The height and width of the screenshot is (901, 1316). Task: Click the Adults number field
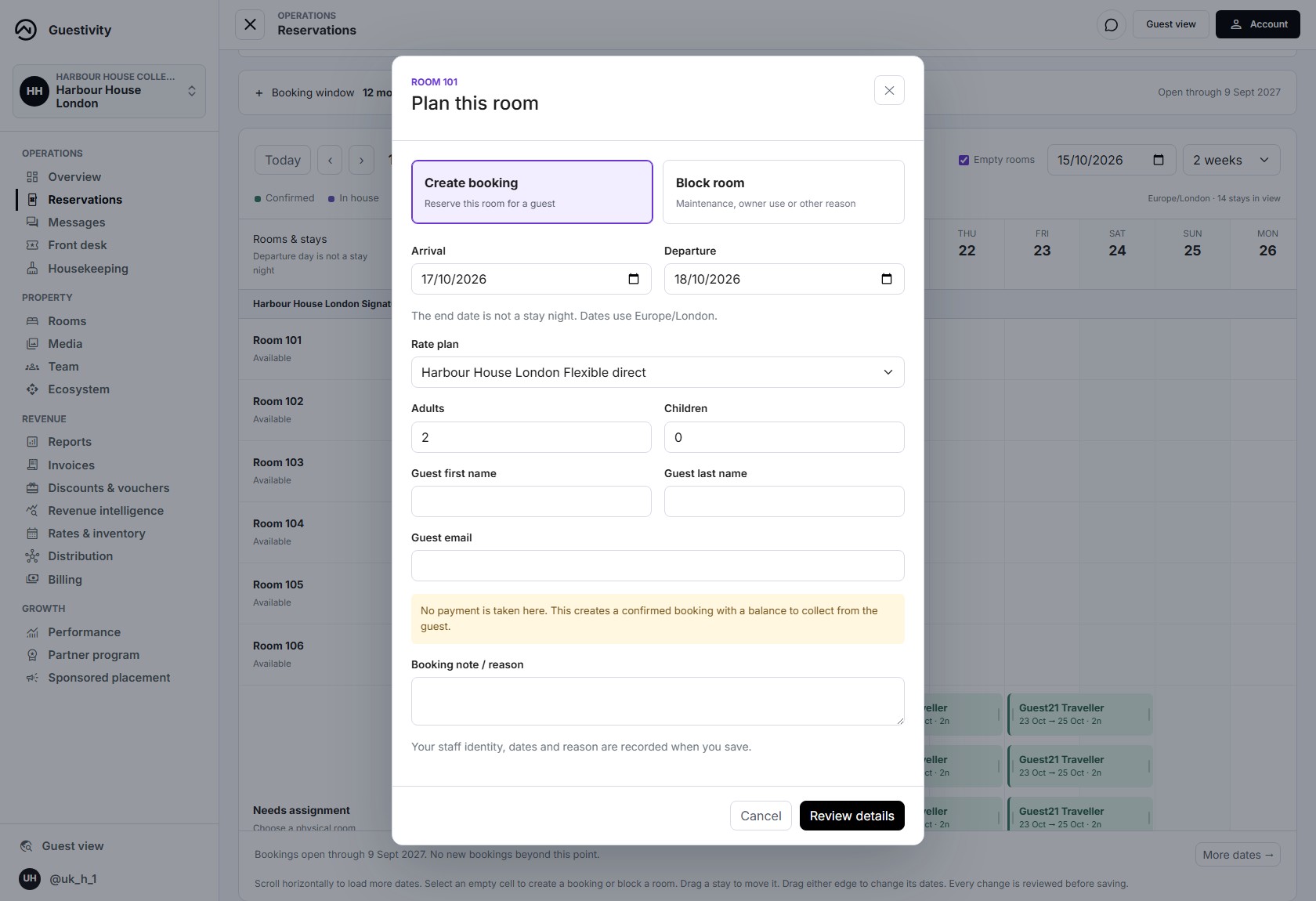pos(531,437)
